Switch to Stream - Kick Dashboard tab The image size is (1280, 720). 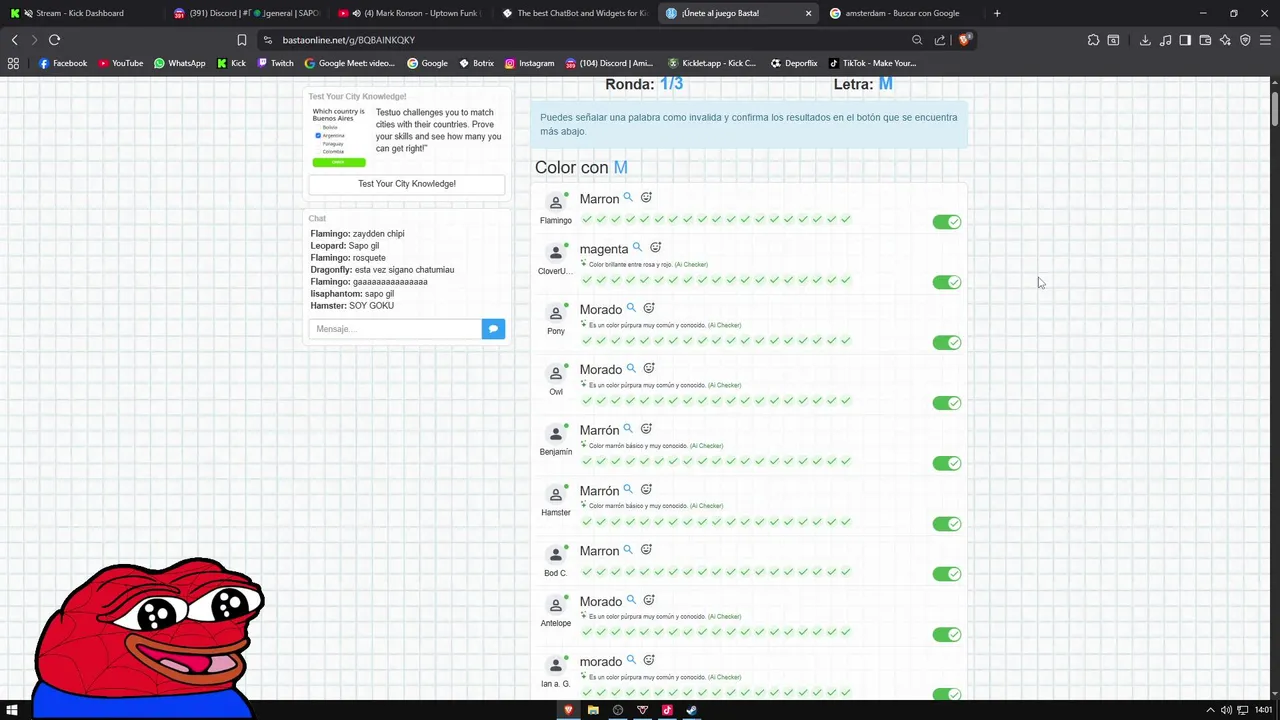[x=80, y=13]
